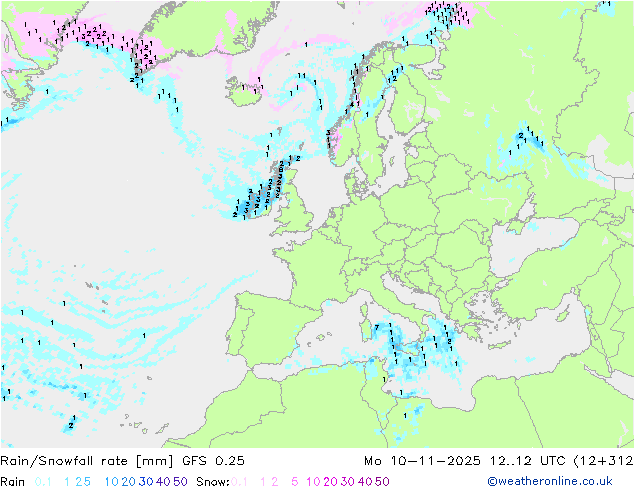Select the Rain legend 10 value
The image size is (634, 490).
click(x=112, y=482)
